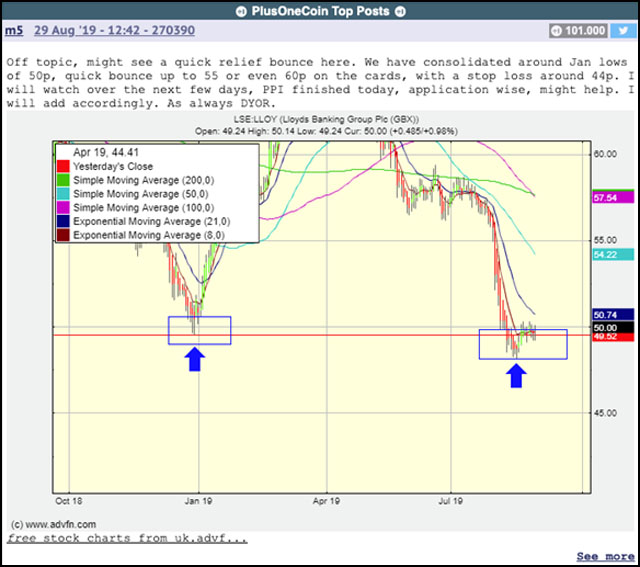Click the PlusOneCoin Top Posts title
This screenshot has width=640, height=567.
tap(320, 10)
